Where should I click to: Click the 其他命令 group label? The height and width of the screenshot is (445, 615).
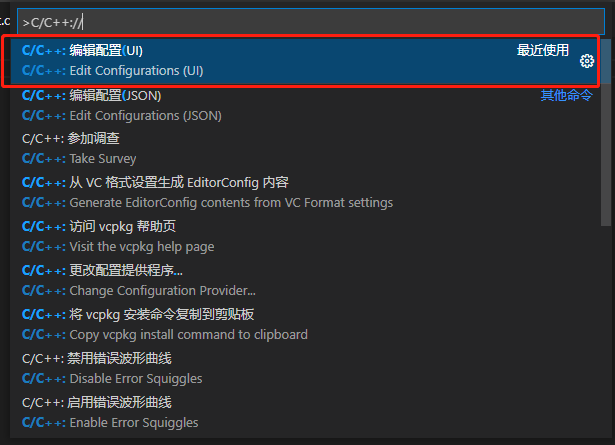click(566, 95)
